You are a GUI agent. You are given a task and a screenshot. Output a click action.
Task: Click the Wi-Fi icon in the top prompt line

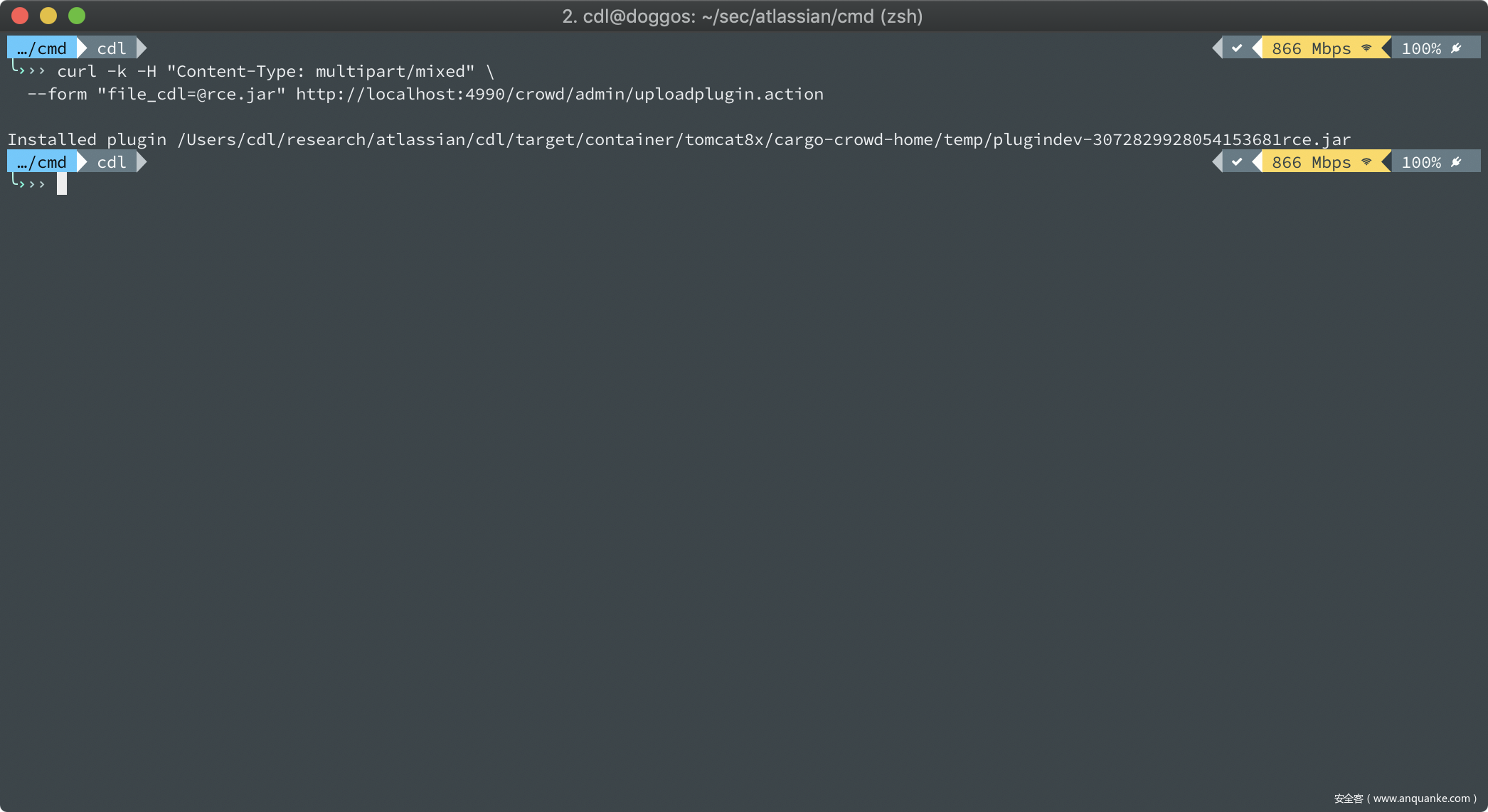(x=1366, y=48)
